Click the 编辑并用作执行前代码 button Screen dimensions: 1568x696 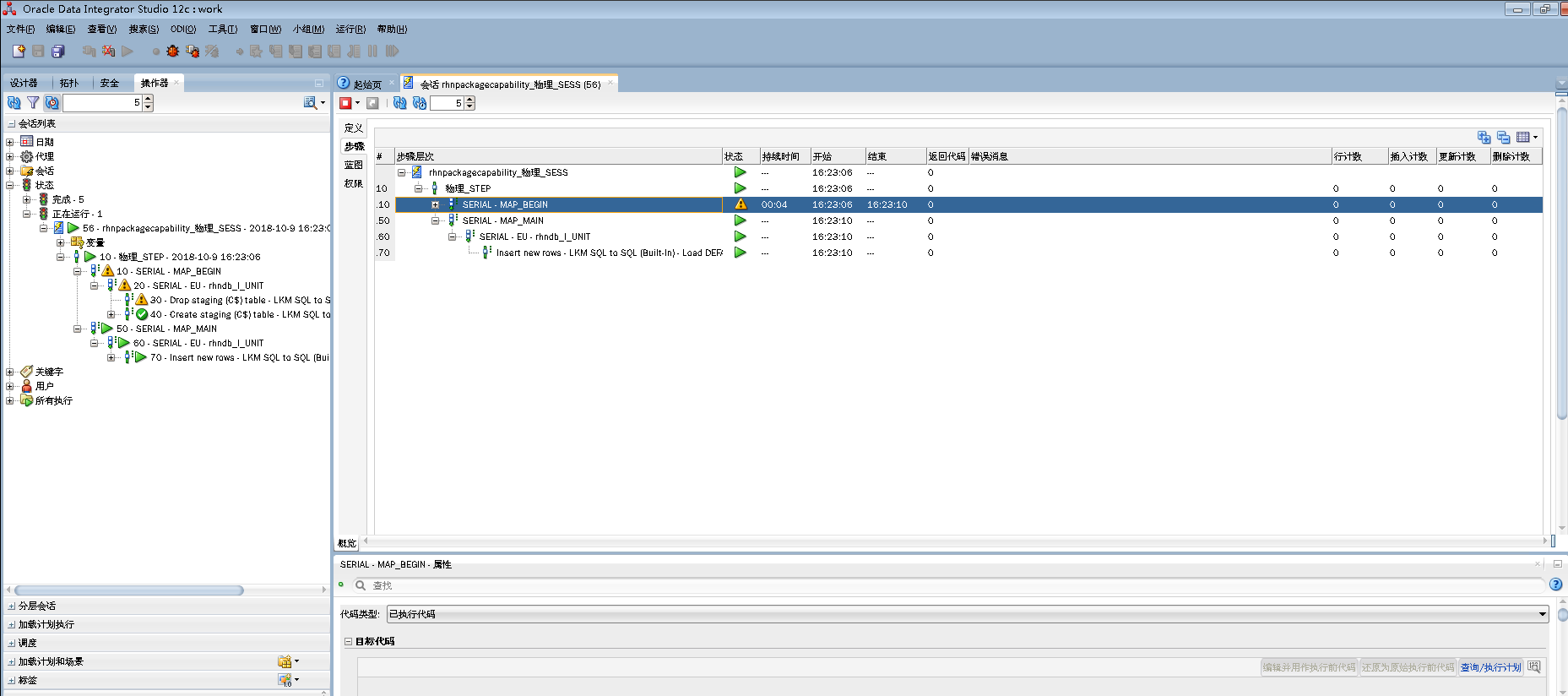1310,667
